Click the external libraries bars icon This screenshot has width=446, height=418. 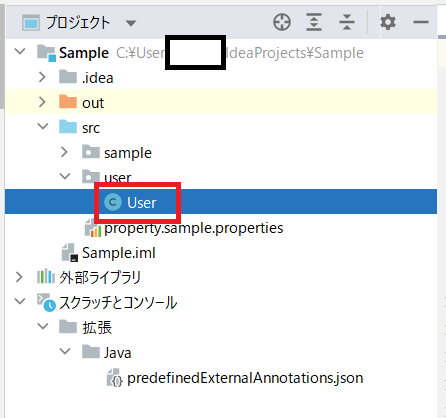pyautogui.click(x=46, y=277)
